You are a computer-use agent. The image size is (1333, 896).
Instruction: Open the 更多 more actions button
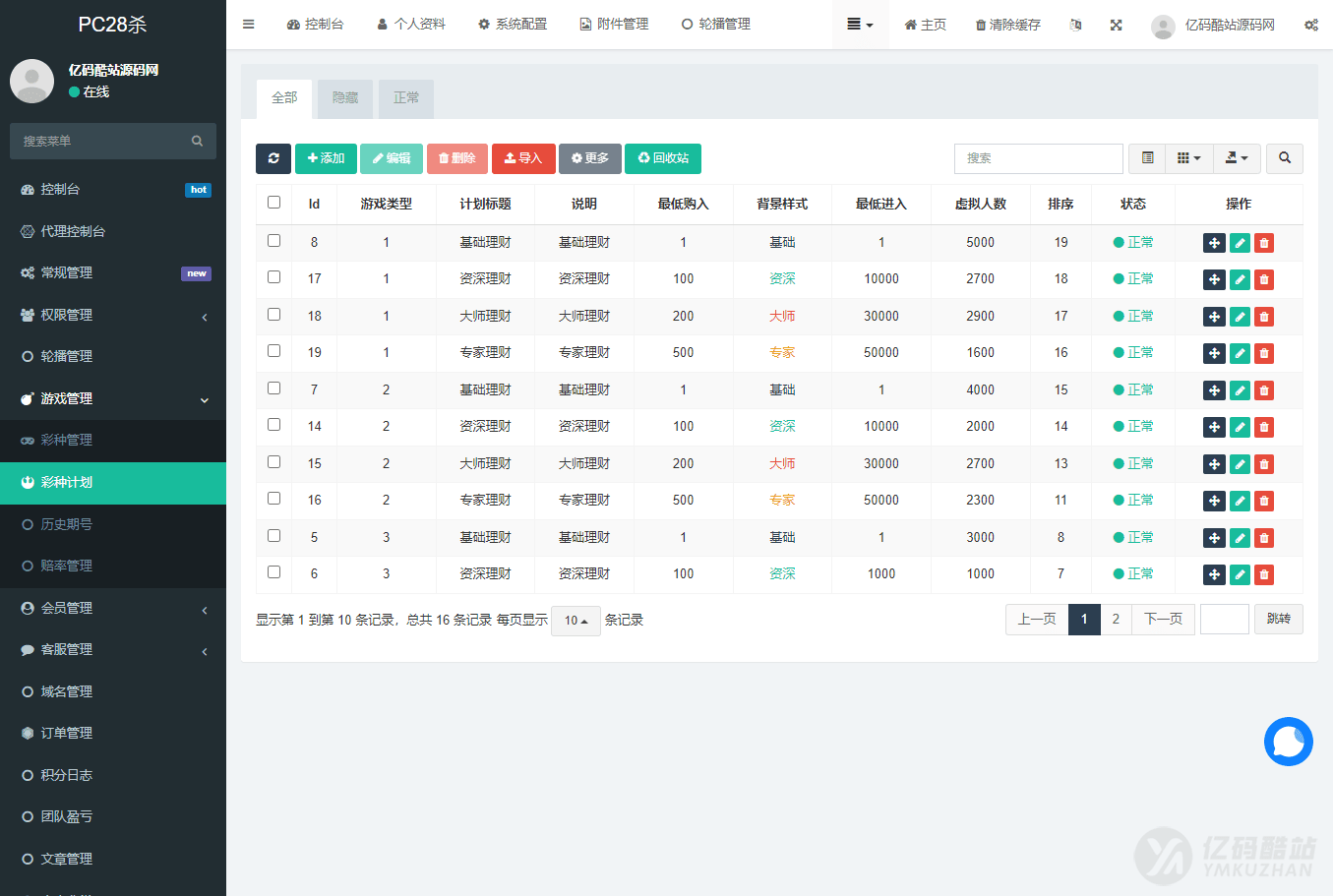[x=590, y=158]
